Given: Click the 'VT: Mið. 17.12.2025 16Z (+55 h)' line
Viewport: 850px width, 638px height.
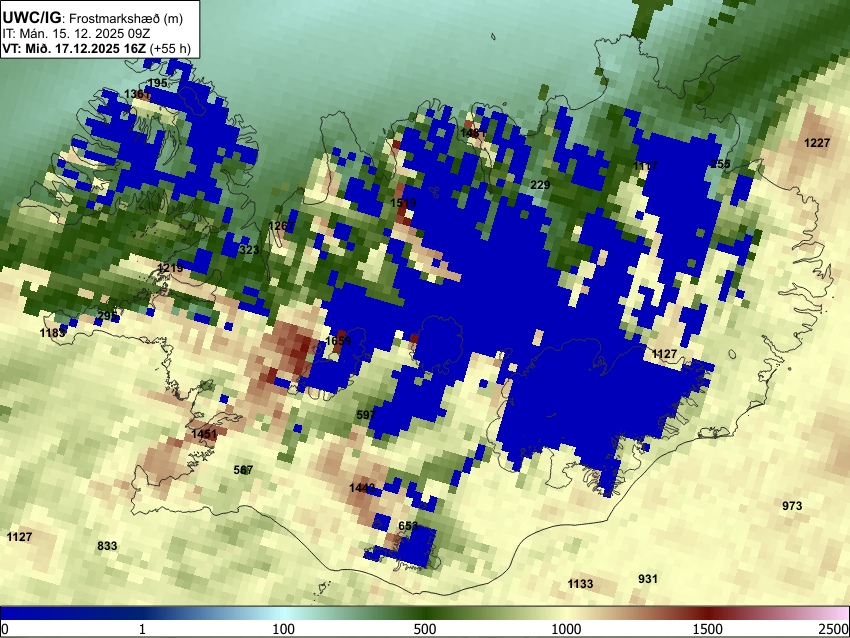Looking at the screenshot, I should pos(96,49).
